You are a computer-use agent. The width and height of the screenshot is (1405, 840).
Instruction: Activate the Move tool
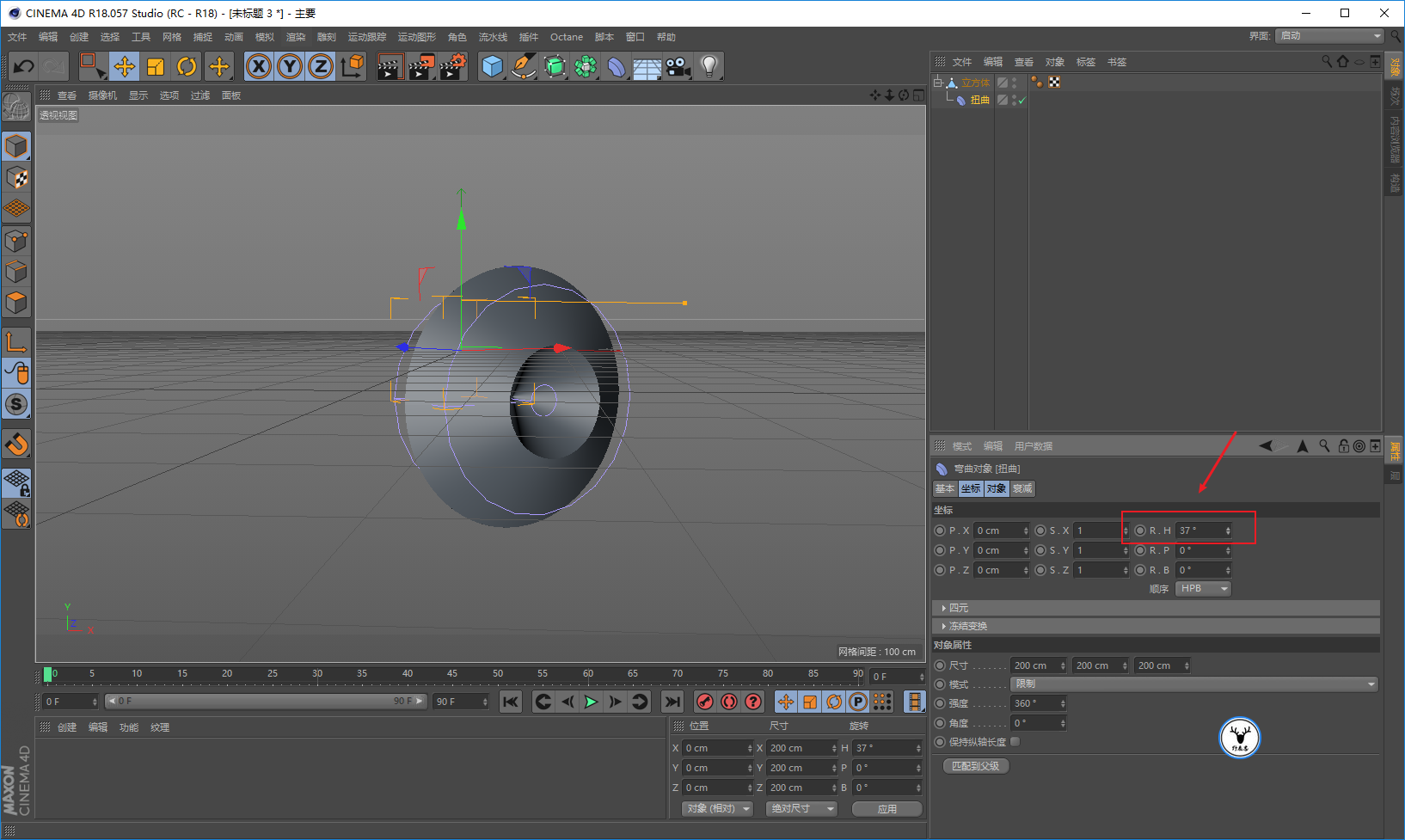pos(125,66)
